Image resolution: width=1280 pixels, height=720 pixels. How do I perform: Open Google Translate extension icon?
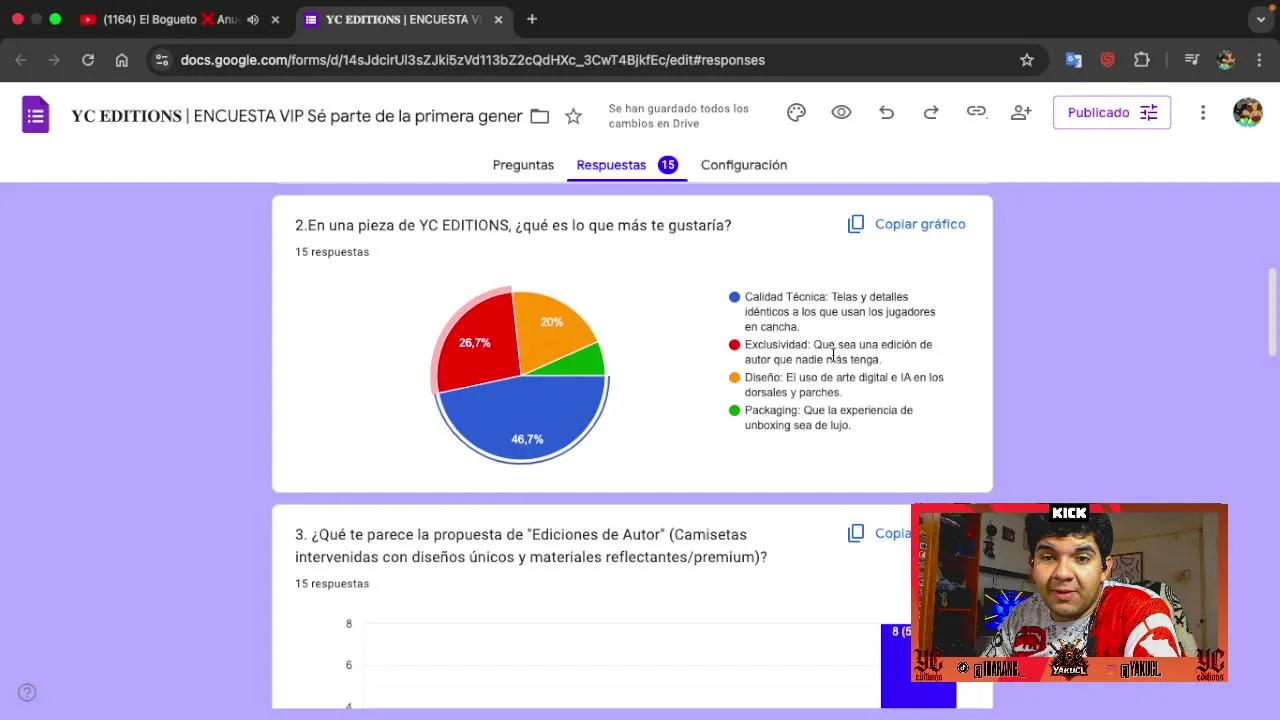1074,60
